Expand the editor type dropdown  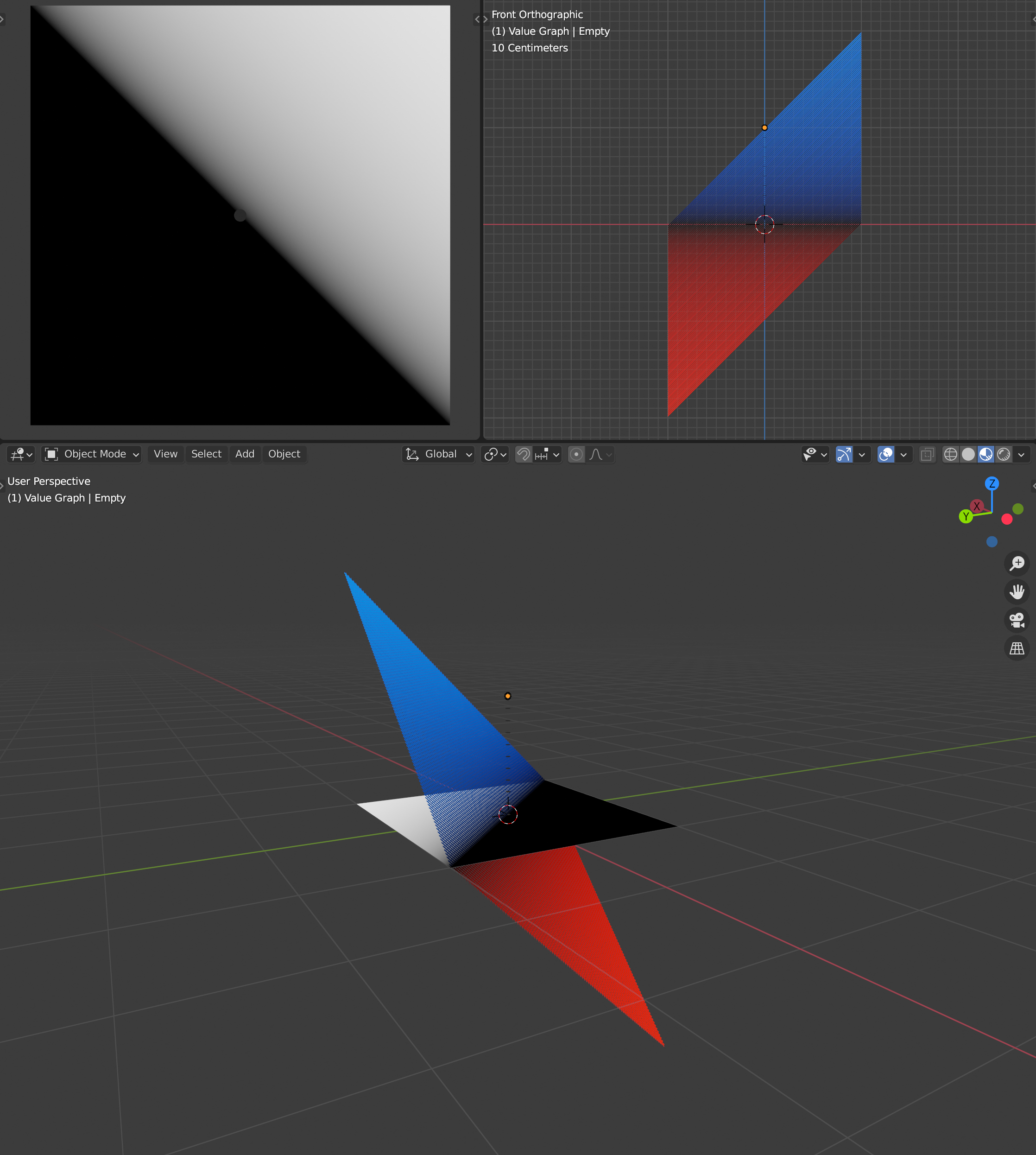click(21, 454)
